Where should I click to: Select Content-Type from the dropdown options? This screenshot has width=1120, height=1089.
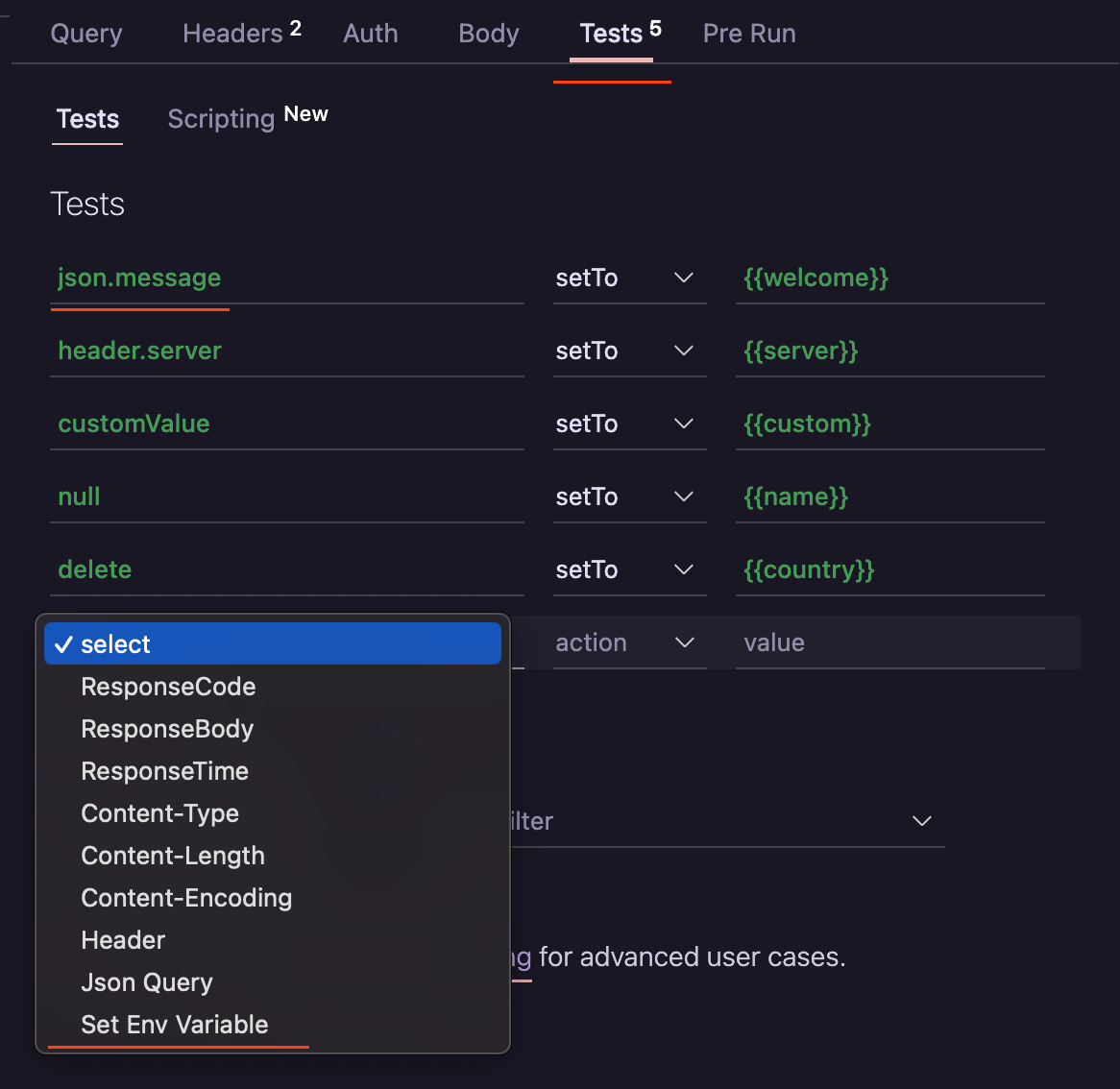(159, 812)
